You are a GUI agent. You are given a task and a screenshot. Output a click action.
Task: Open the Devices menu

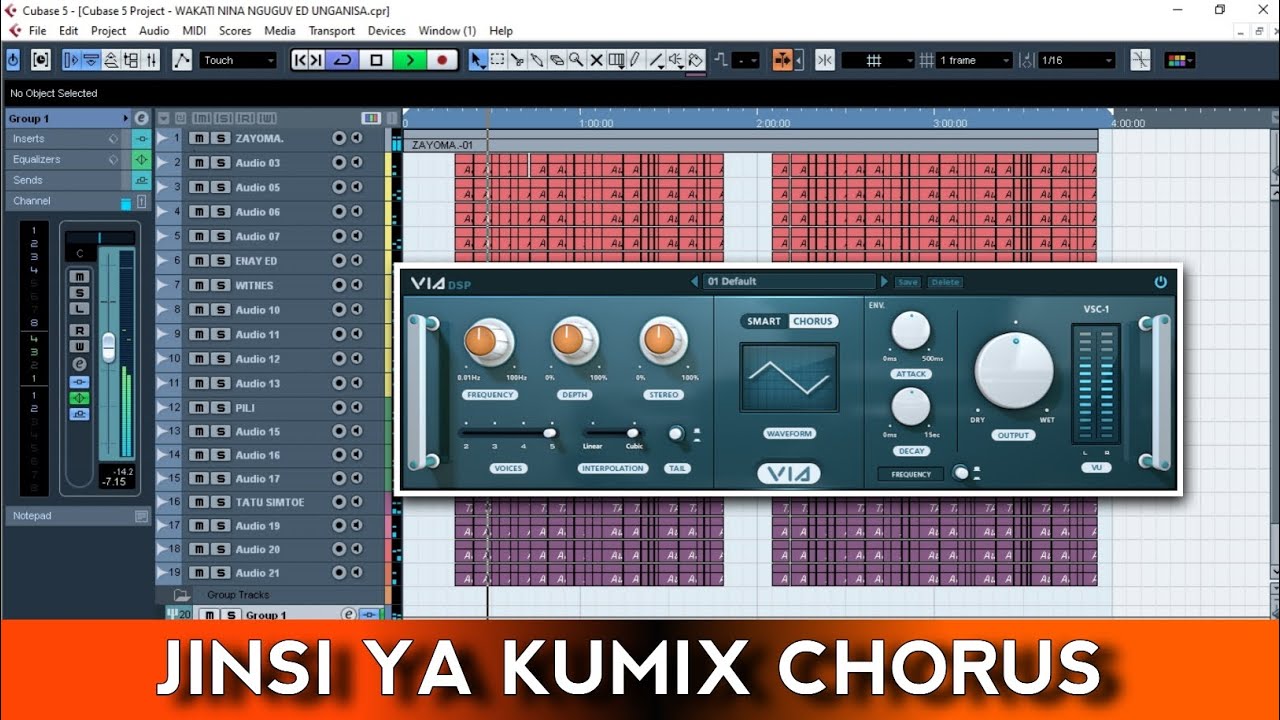386,31
